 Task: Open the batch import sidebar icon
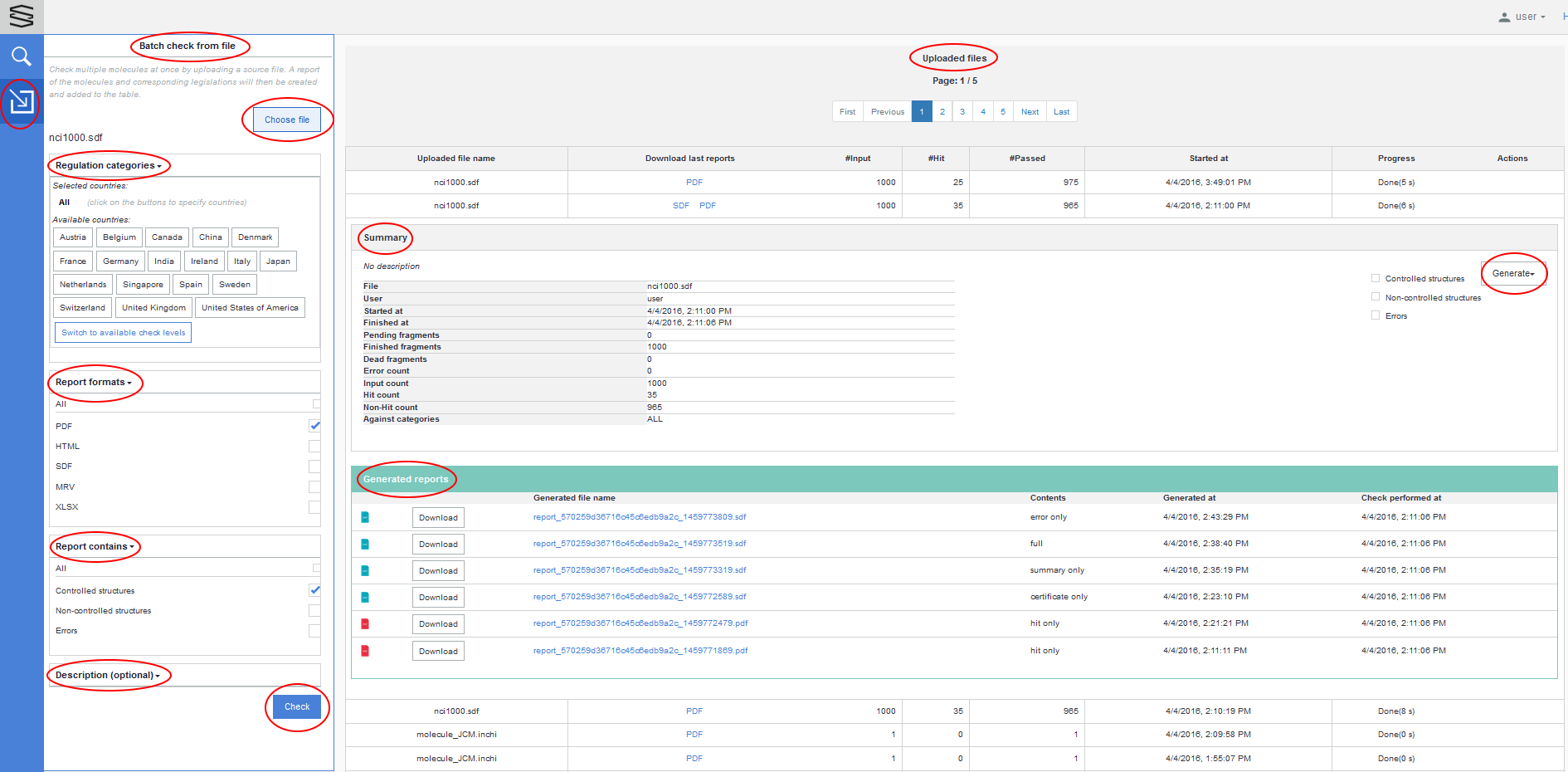[x=22, y=101]
